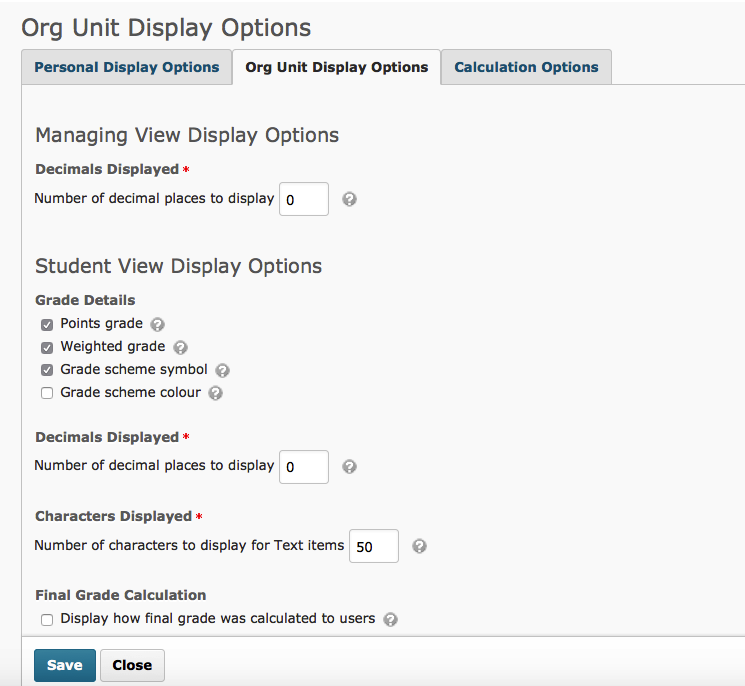This screenshot has width=745, height=686.
Task: Switch to Personal Display Options tab
Action: tap(127, 67)
